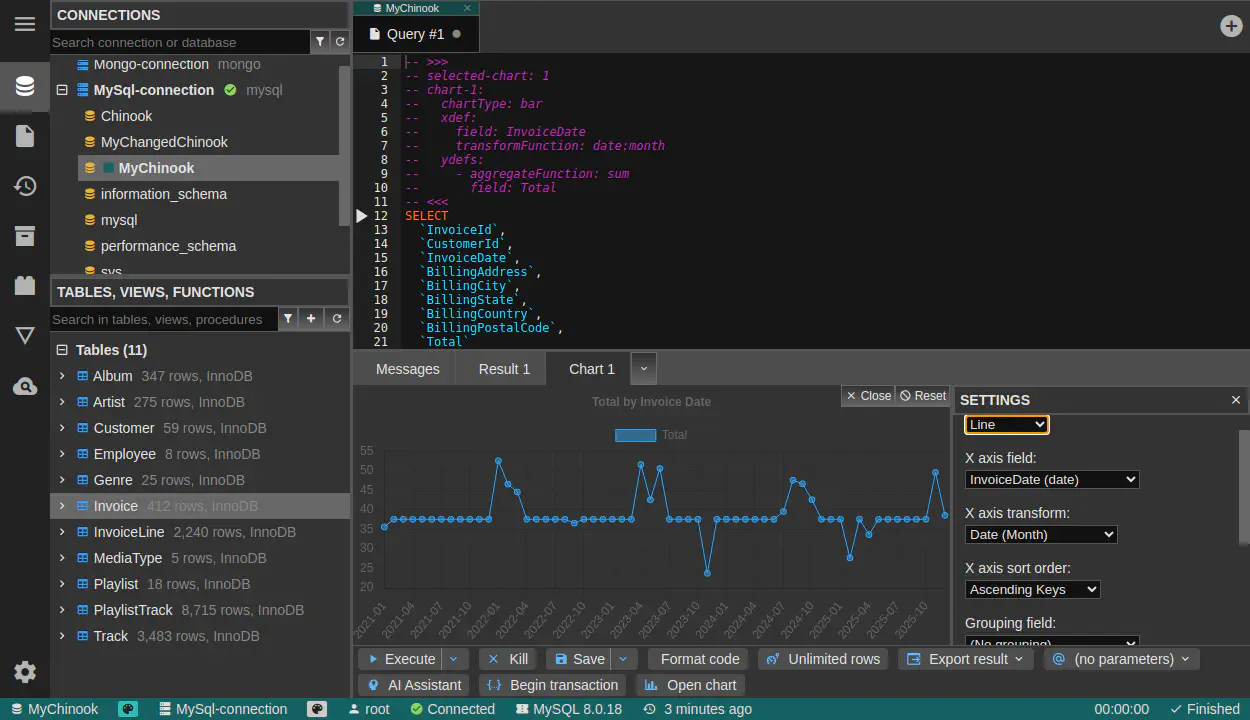Switch to the Messages tab

(x=408, y=369)
